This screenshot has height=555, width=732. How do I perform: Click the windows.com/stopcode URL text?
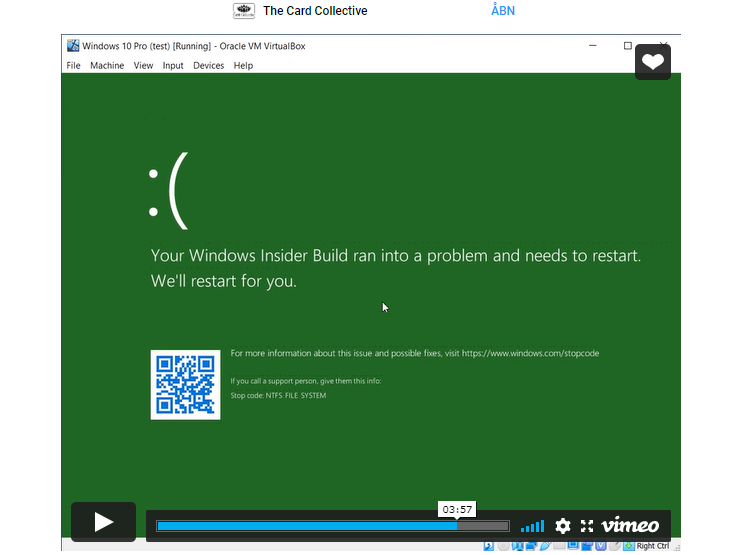tap(530, 353)
